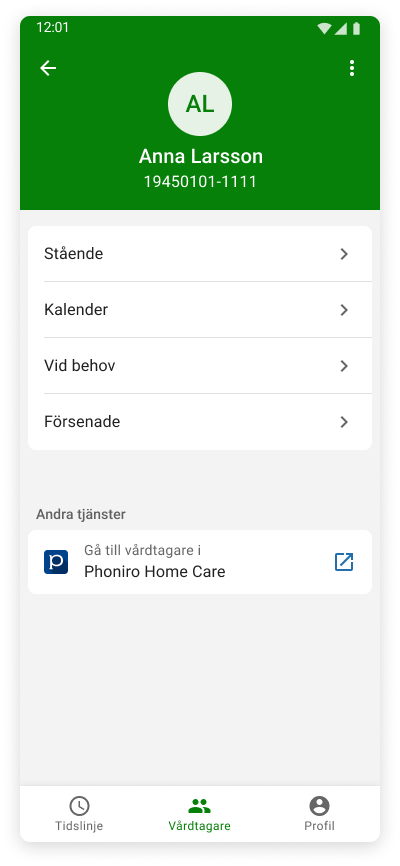Screen dimensions: 400x866
Task: Go to Phoniro Home Care link
Action: (x=200, y=562)
